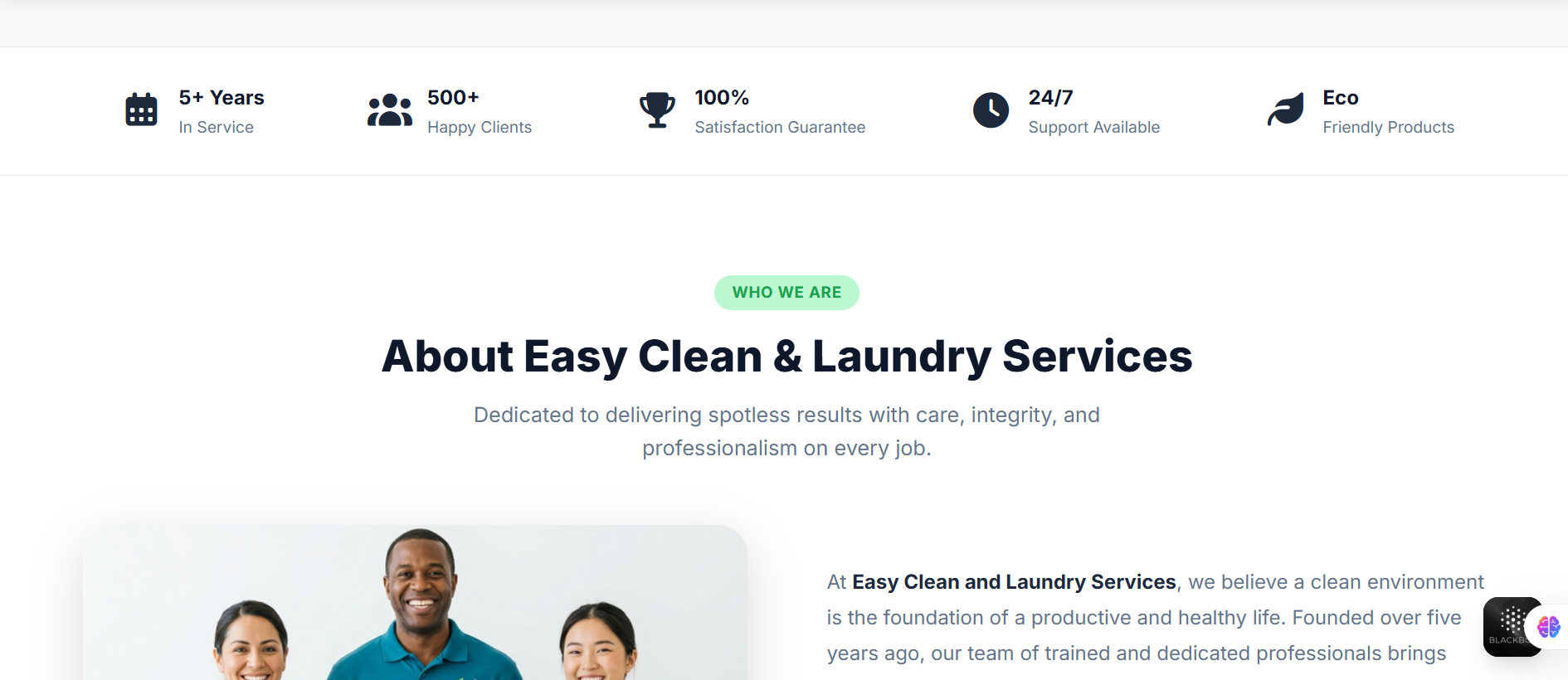Click bold Easy Clean and Laundry Services text
This screenshot has height=680, width=1568.
[1014, 582]
